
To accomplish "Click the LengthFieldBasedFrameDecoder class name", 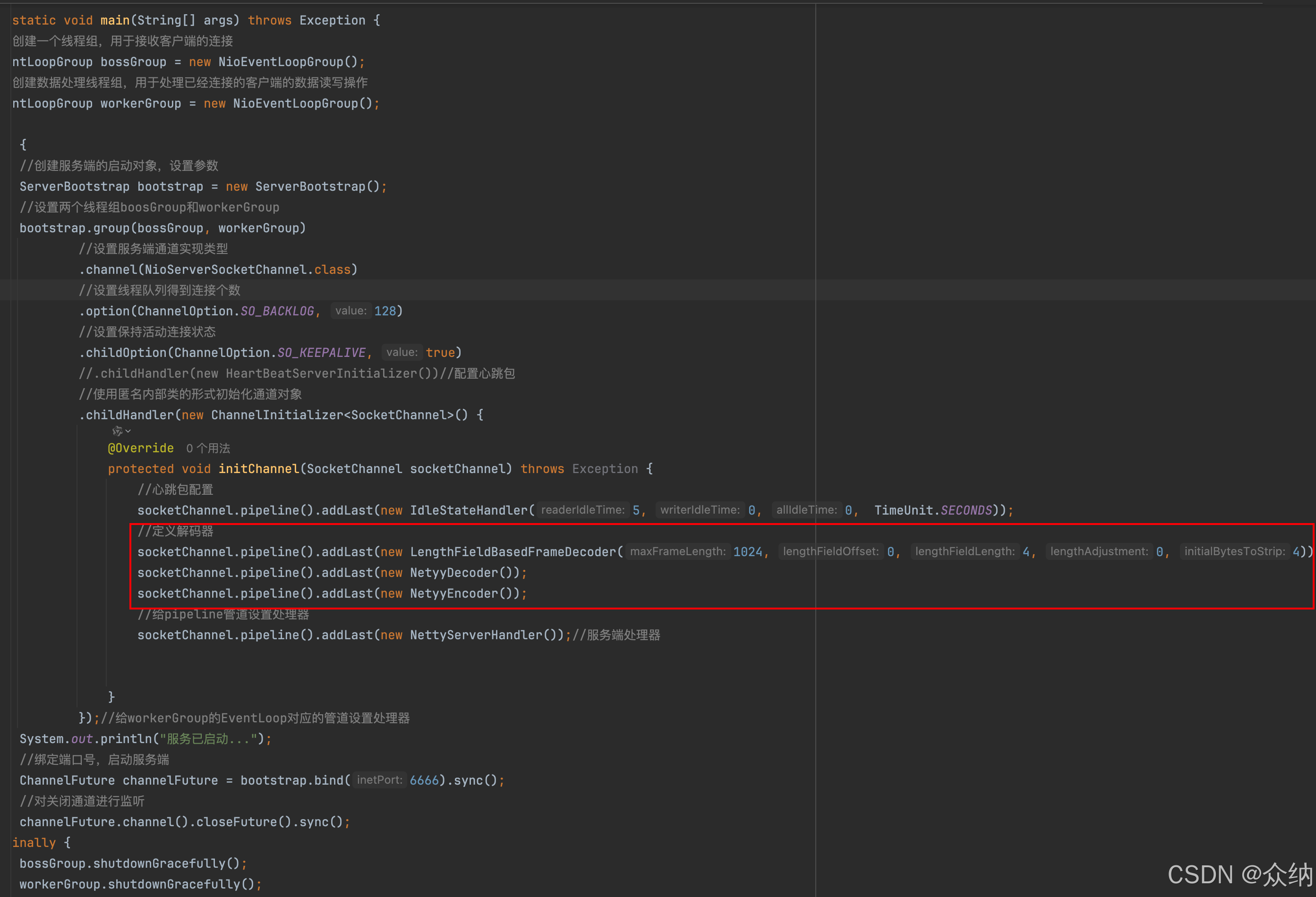I will (x=513, y=552).
